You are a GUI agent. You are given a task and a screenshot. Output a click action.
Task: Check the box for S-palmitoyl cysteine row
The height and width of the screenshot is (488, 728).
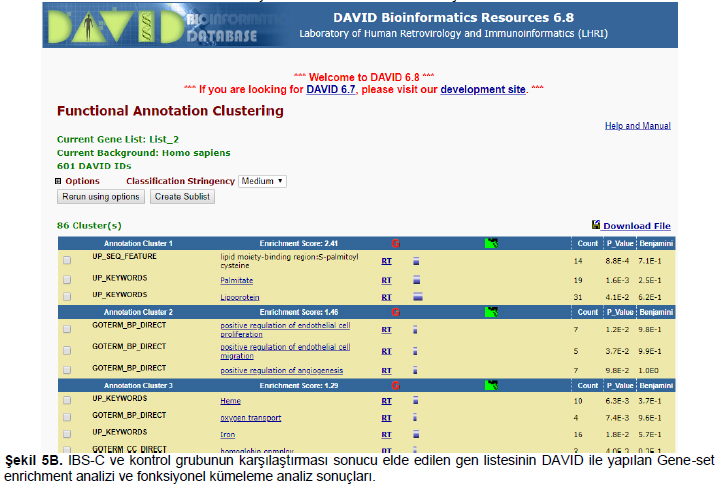pyautogui.click(x=67, y=260)
